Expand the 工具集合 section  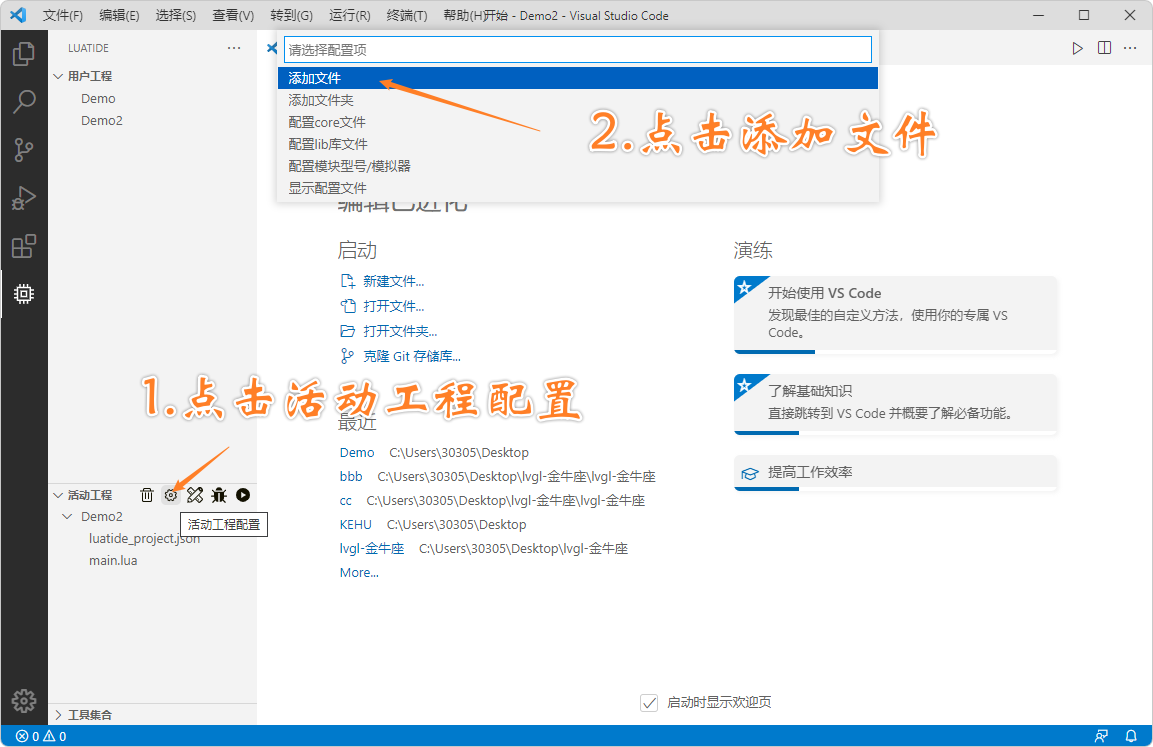[58, 715]
